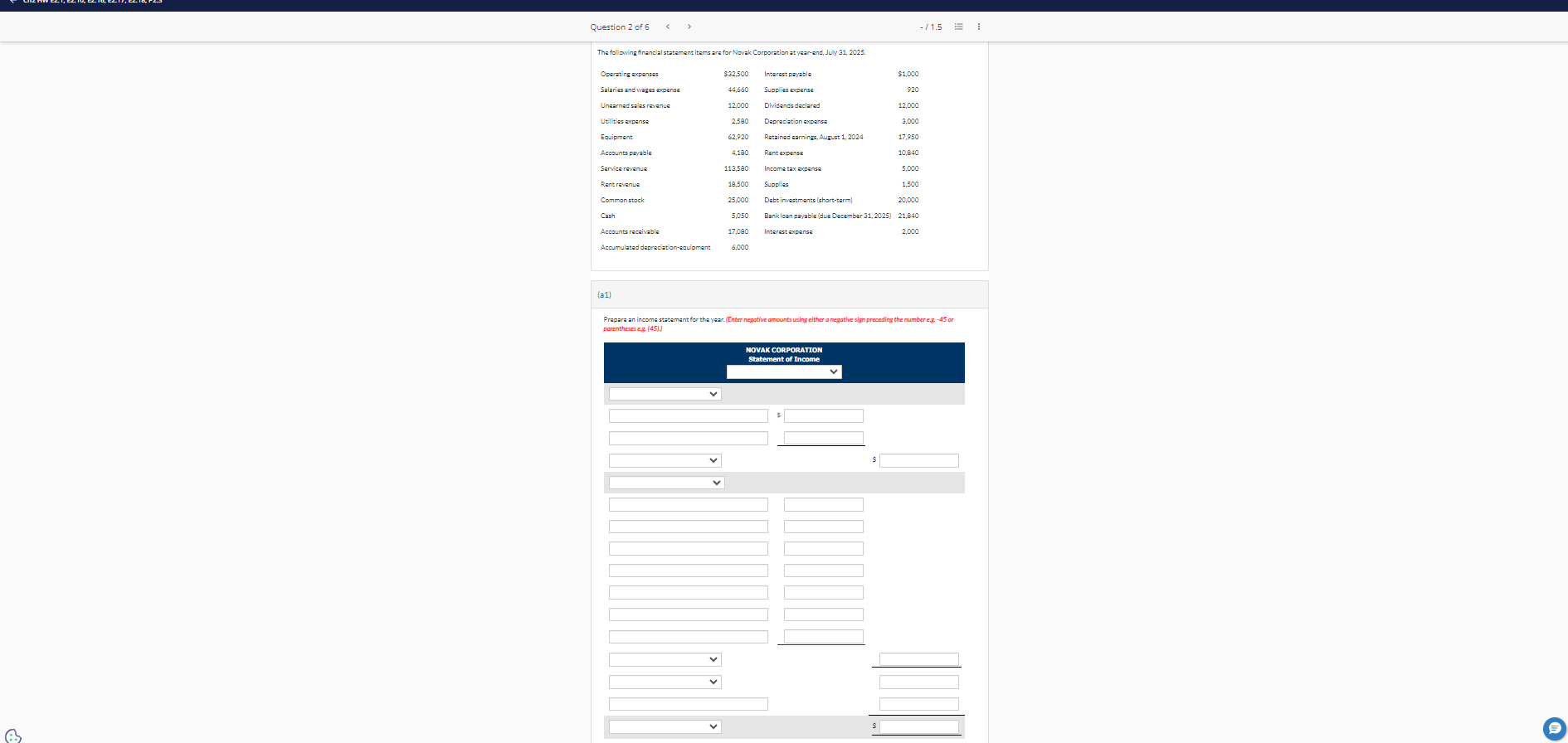Screen dimensions: 1568x743
Task: Go to the next question chevron
Action: point(689,27)
